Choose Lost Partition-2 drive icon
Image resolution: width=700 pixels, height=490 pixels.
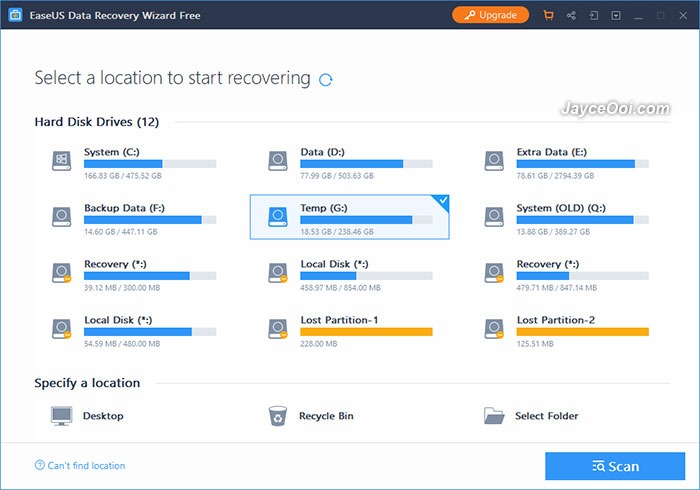495,329
